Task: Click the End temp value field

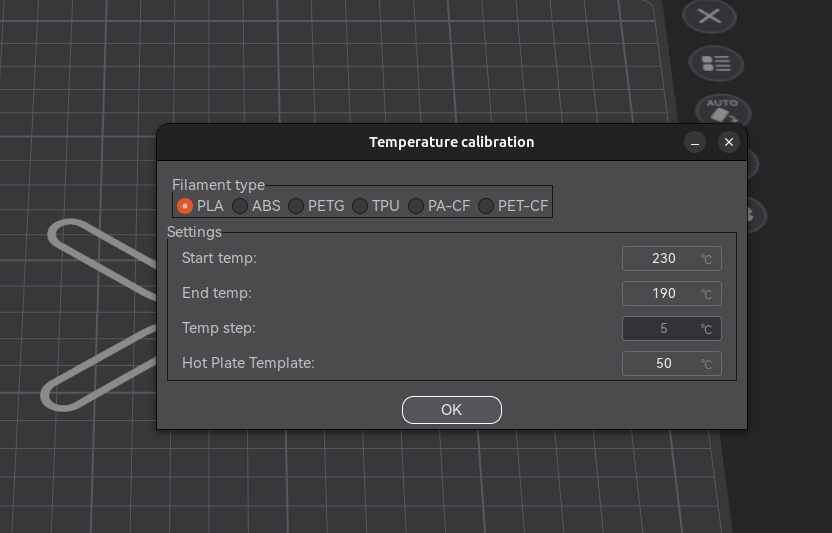Action: [672, 294]
